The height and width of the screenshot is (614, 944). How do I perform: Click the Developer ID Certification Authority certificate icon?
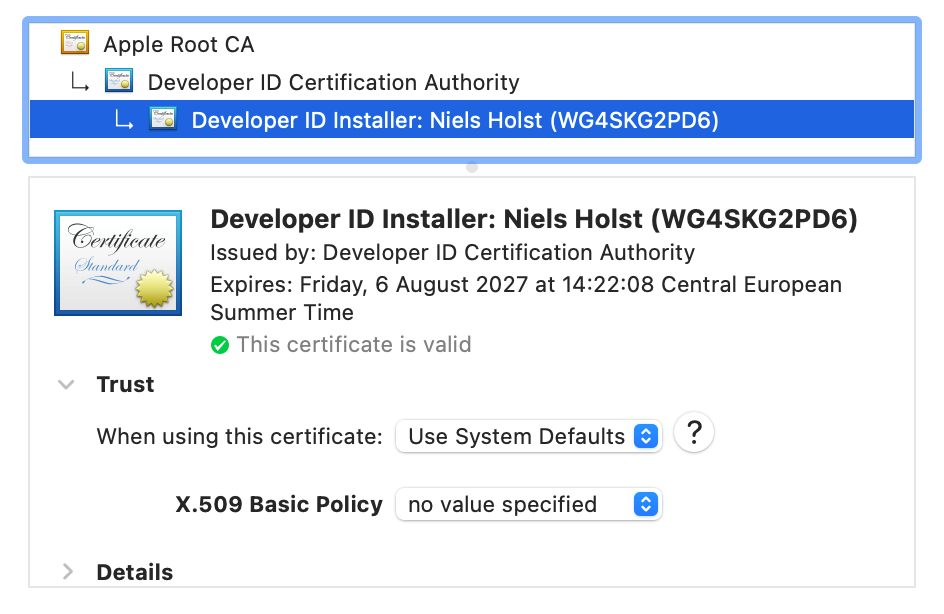pyautogui.click(x=119, y=81)
